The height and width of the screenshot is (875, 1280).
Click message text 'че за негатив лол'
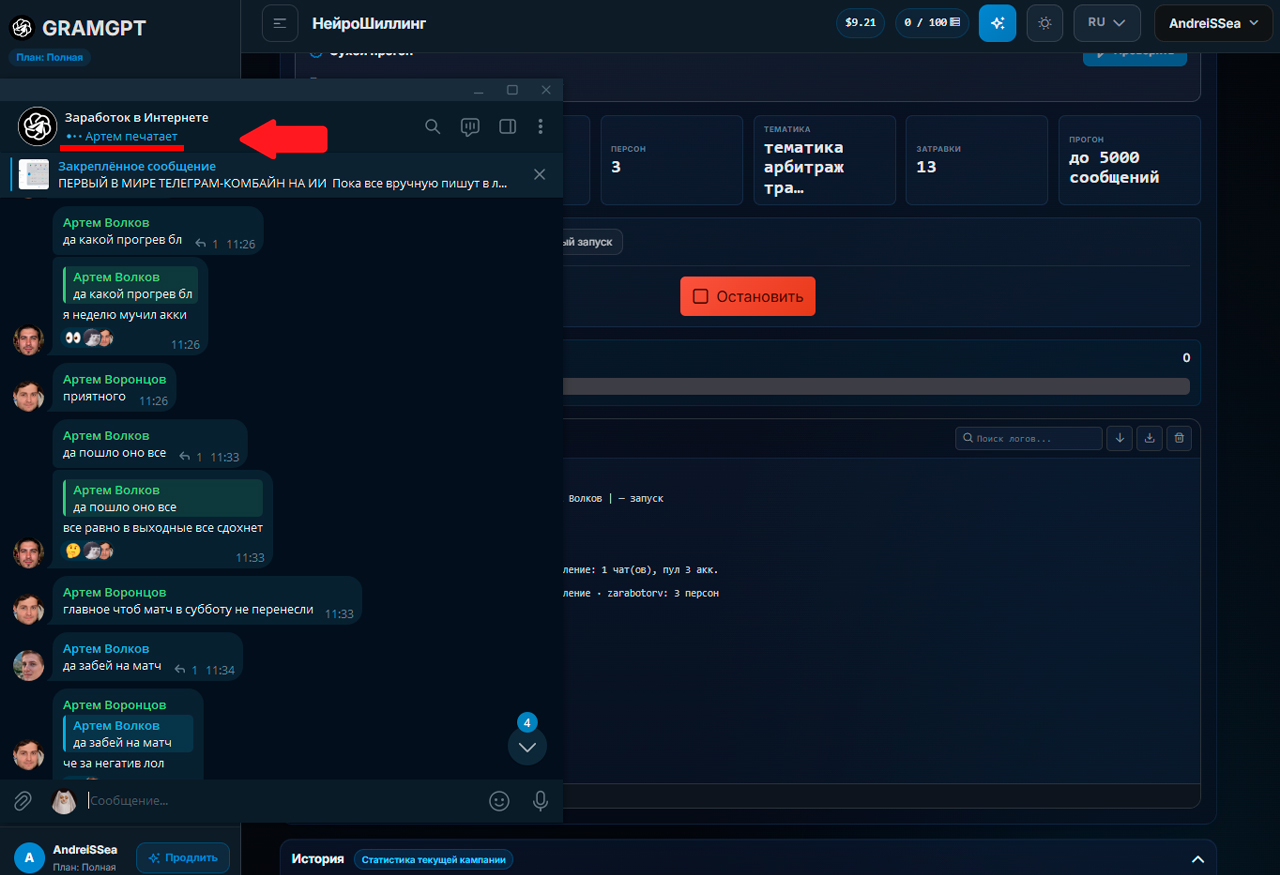pyautogui.click(x=113, y=763)
